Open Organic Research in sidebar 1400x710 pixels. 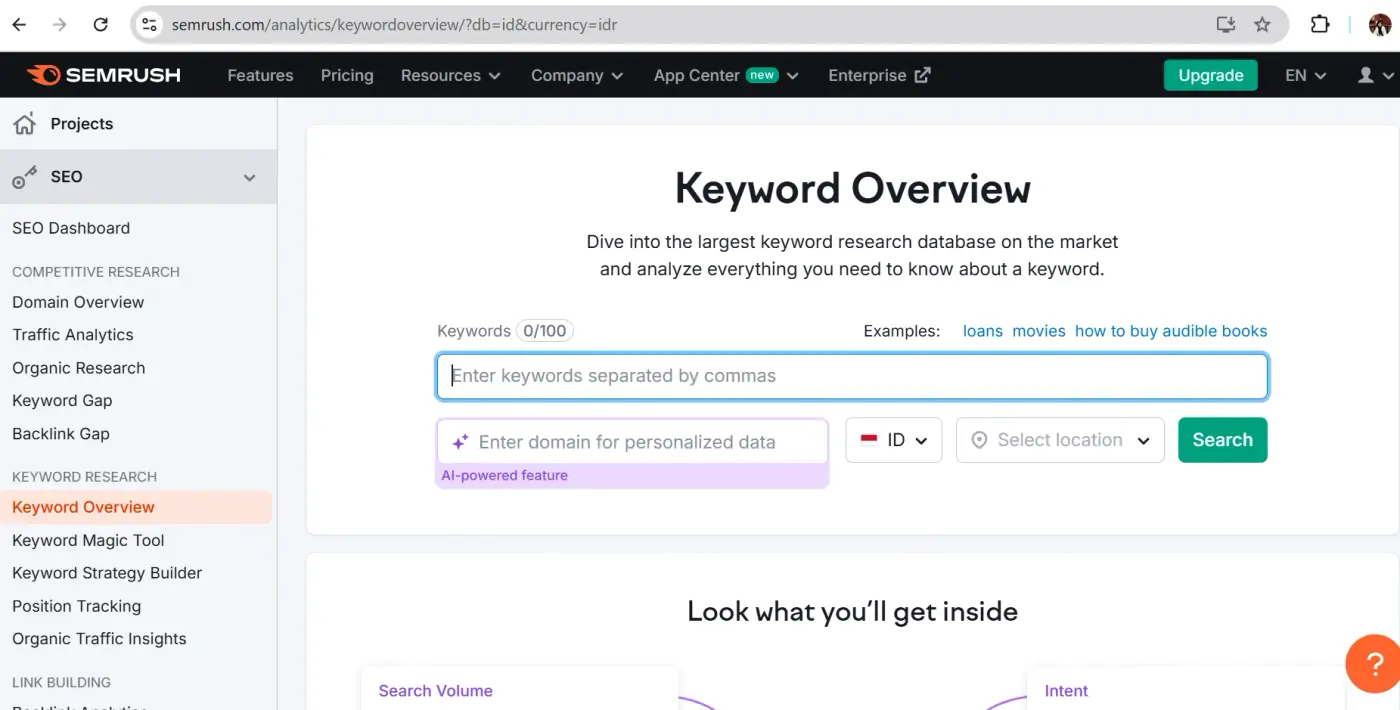79,368
